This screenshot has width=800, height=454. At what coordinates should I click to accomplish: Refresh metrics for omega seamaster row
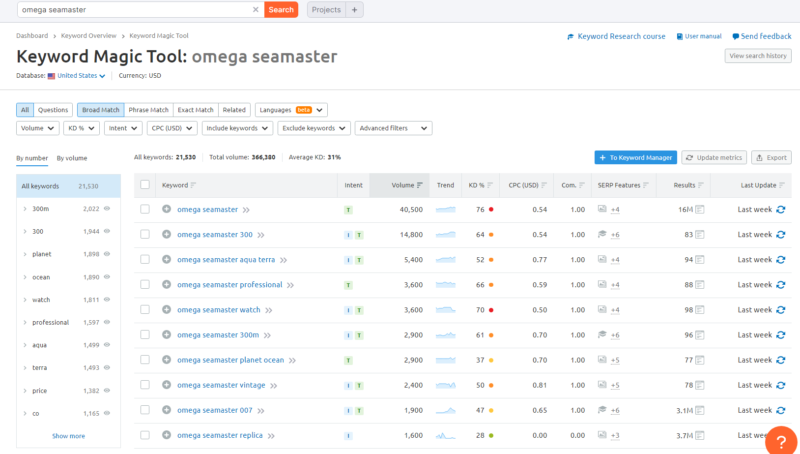coord(781,209)
